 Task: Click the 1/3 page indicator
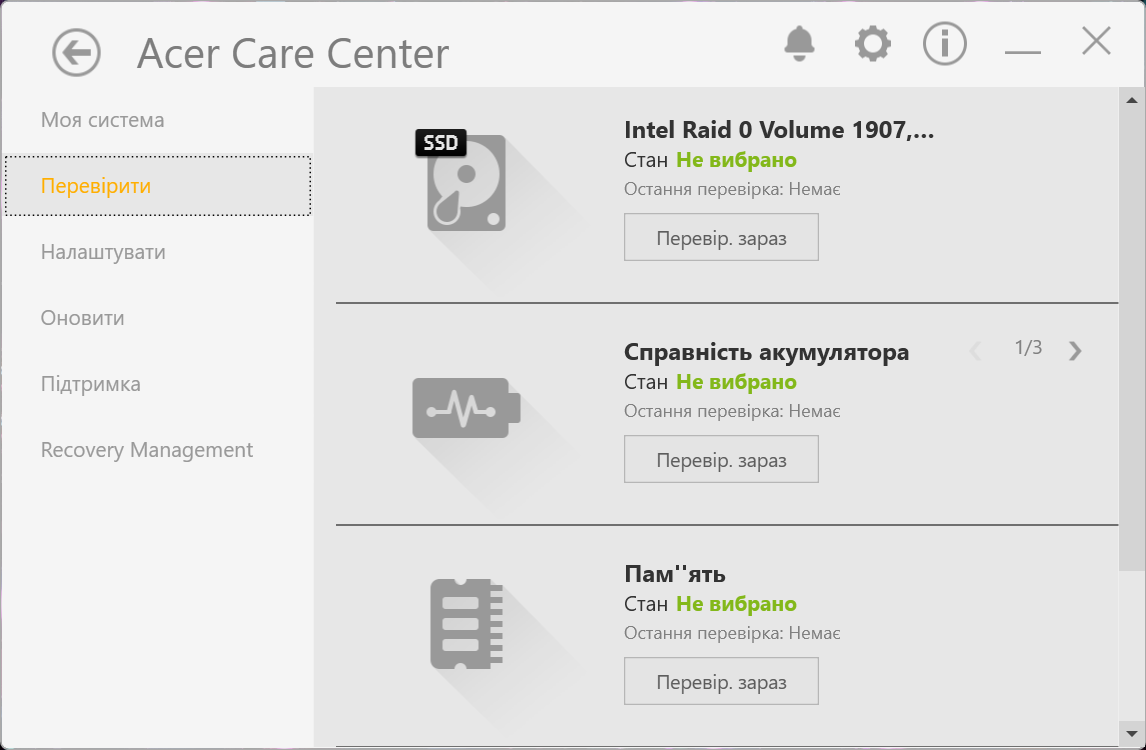pyautogui.click(x=1028, y=348)
